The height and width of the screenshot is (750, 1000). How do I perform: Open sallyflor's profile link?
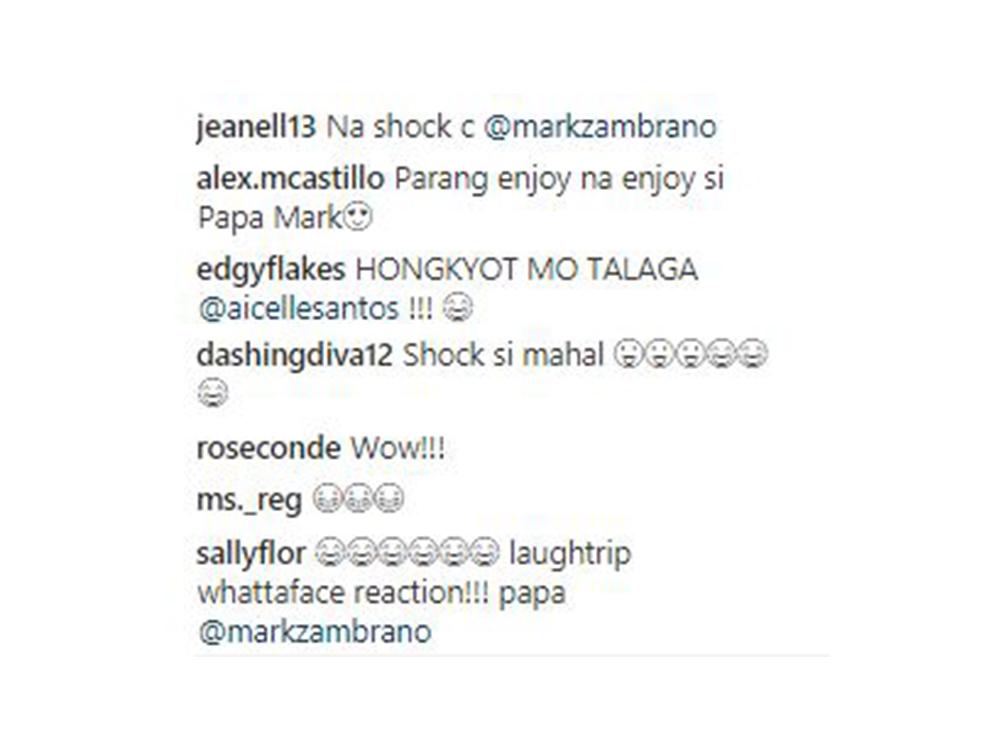click(251, 554)
